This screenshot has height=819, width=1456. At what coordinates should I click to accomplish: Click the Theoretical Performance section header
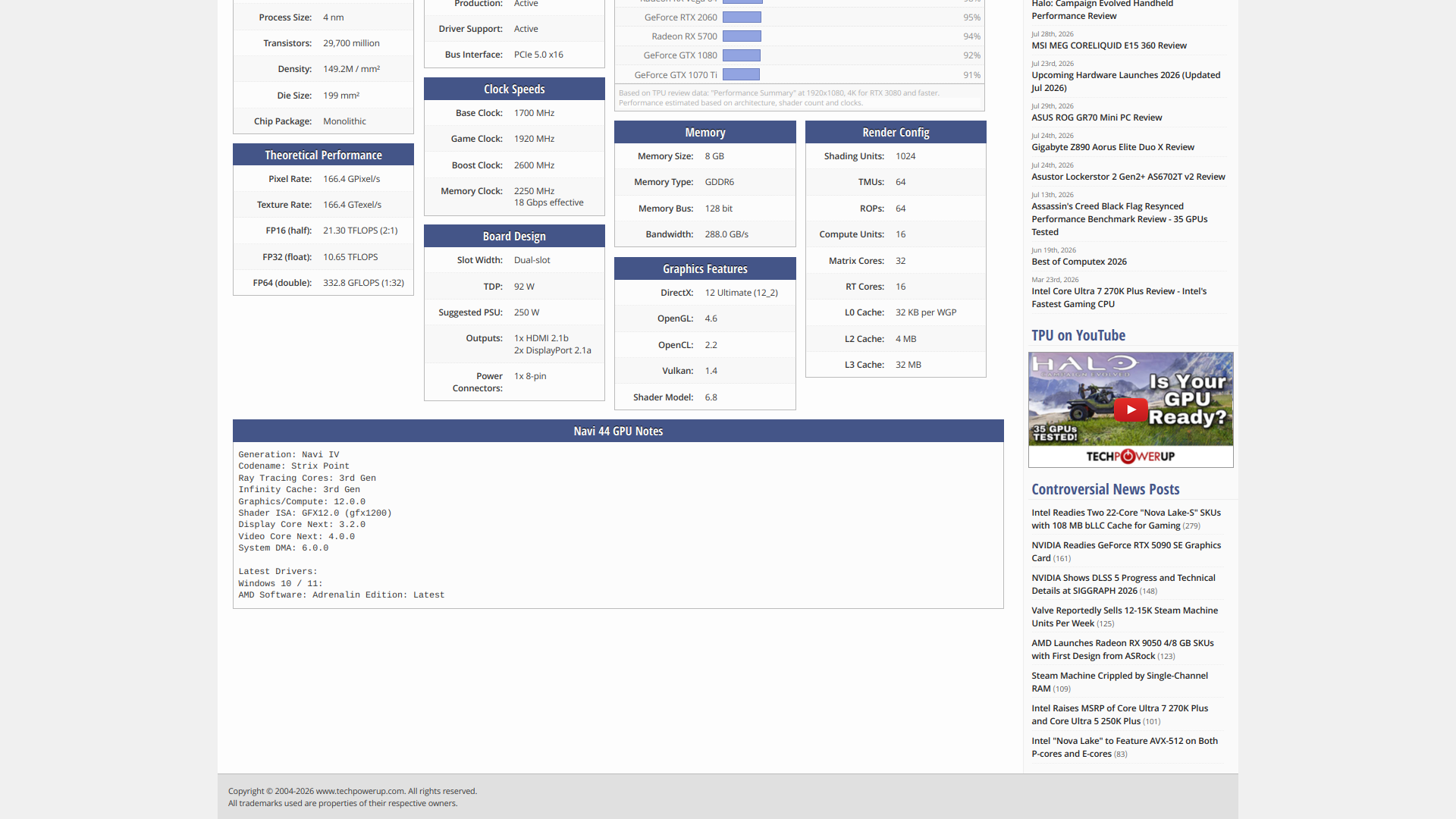[323, 155]
